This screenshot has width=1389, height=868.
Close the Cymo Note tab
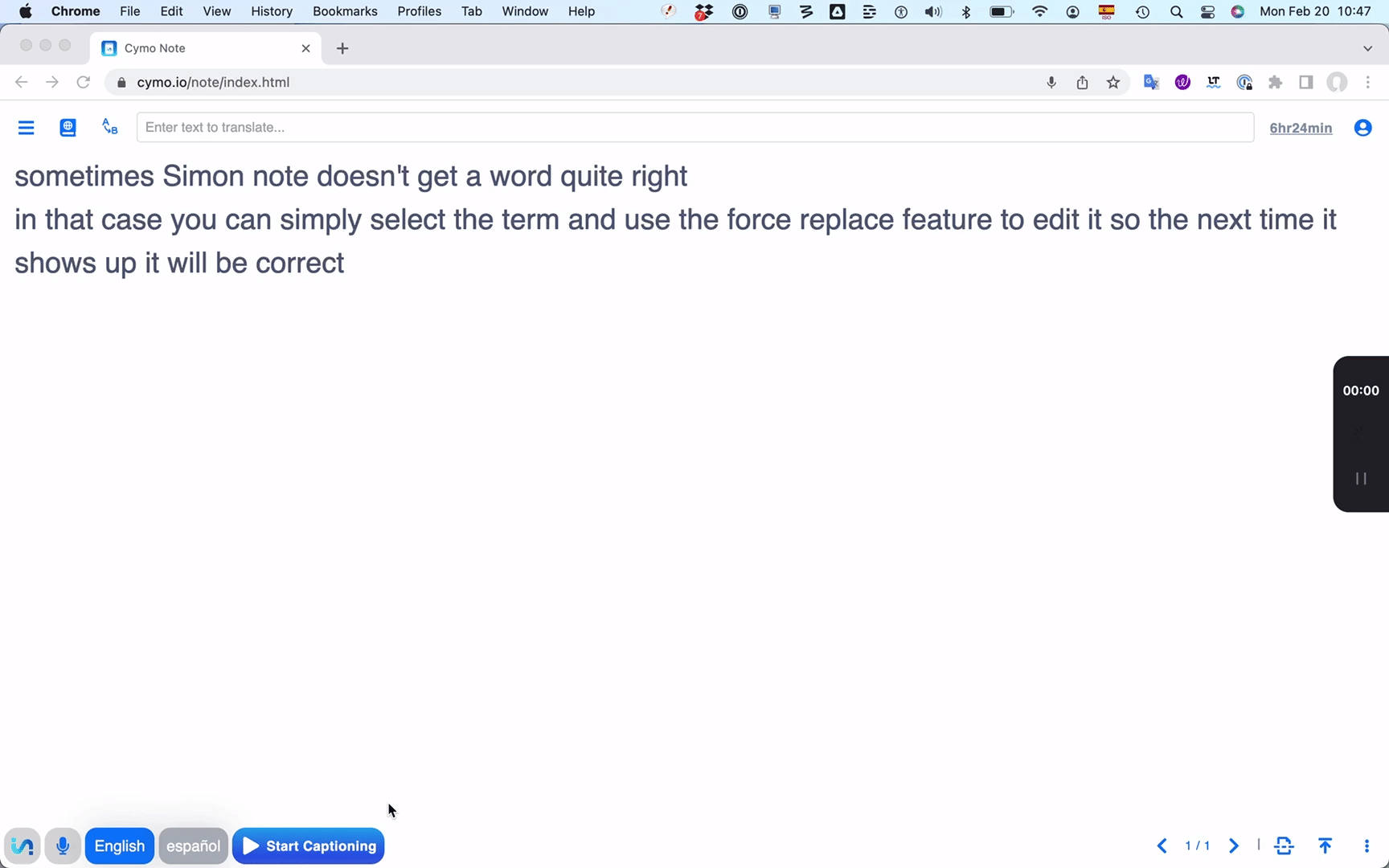pos(305,48)
